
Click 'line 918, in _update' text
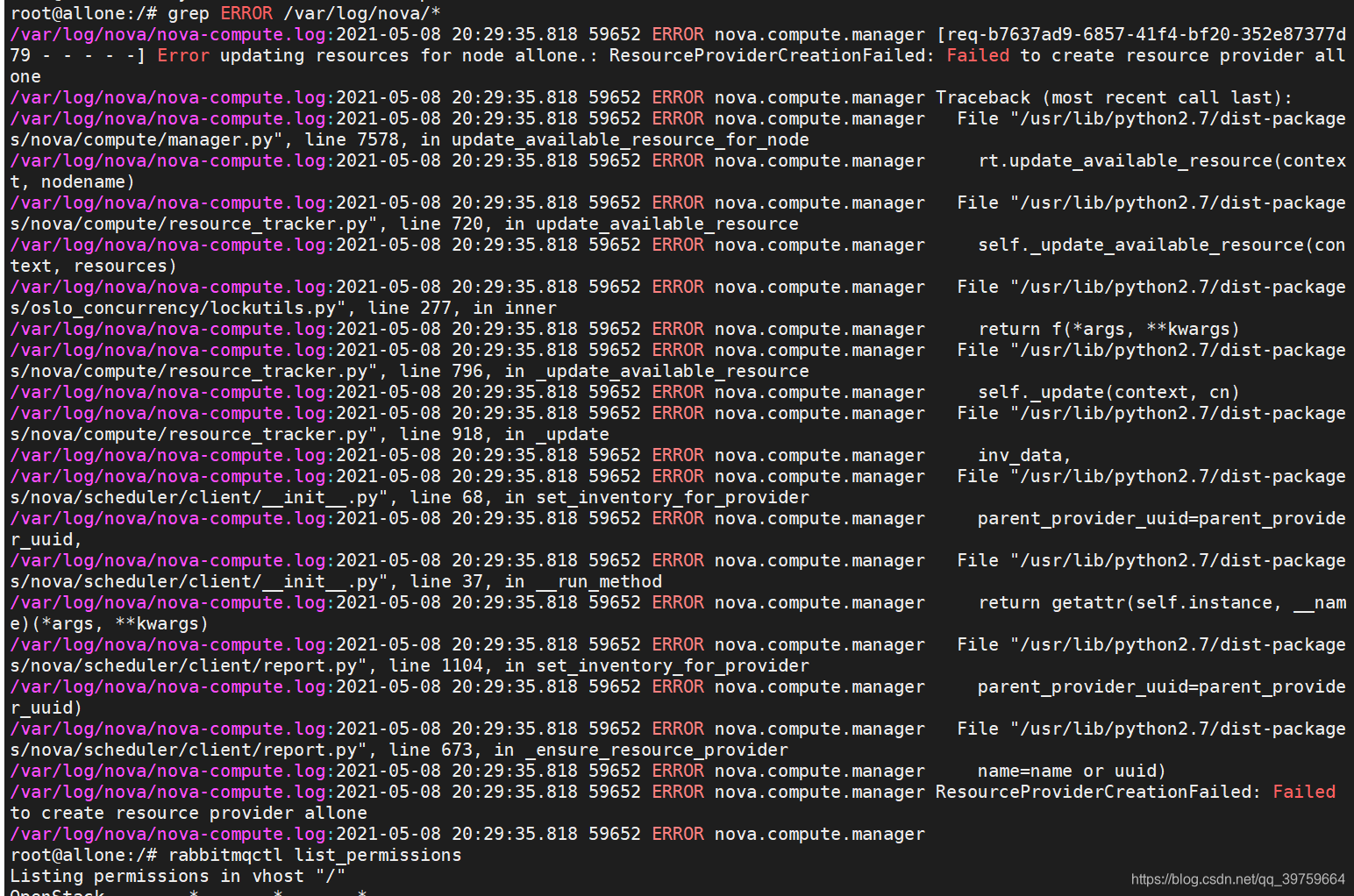pos(504,434)
